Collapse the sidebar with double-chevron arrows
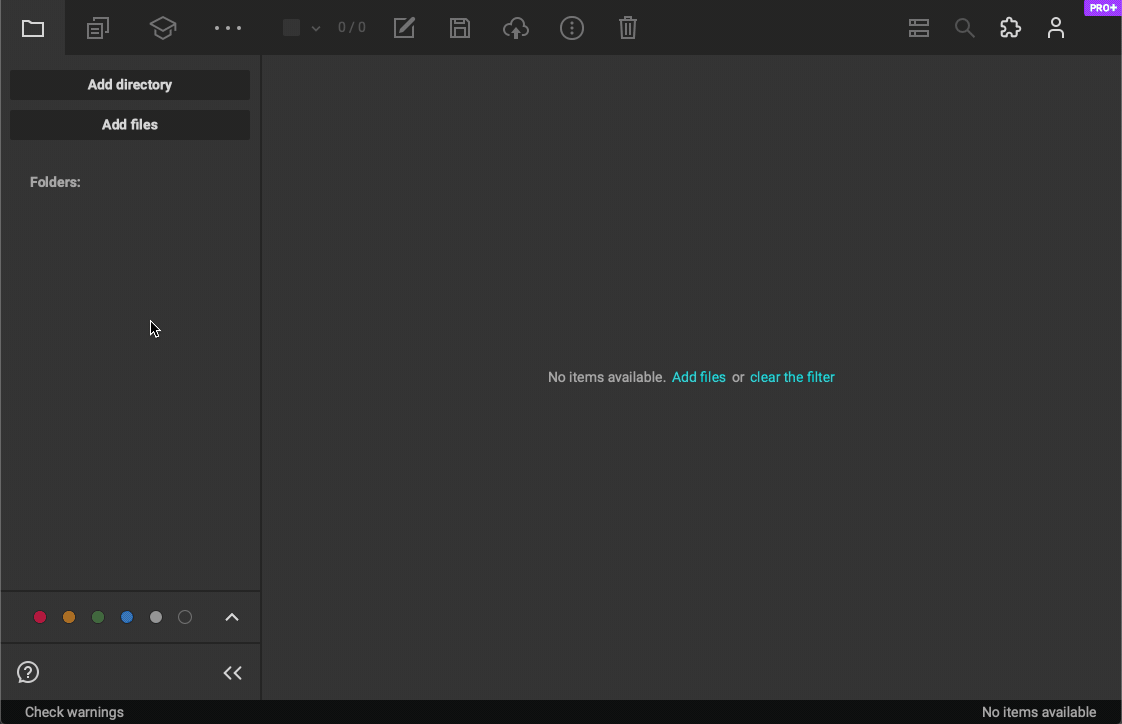The height and width of the screenshot is (724, 1122). pos(232,672)
